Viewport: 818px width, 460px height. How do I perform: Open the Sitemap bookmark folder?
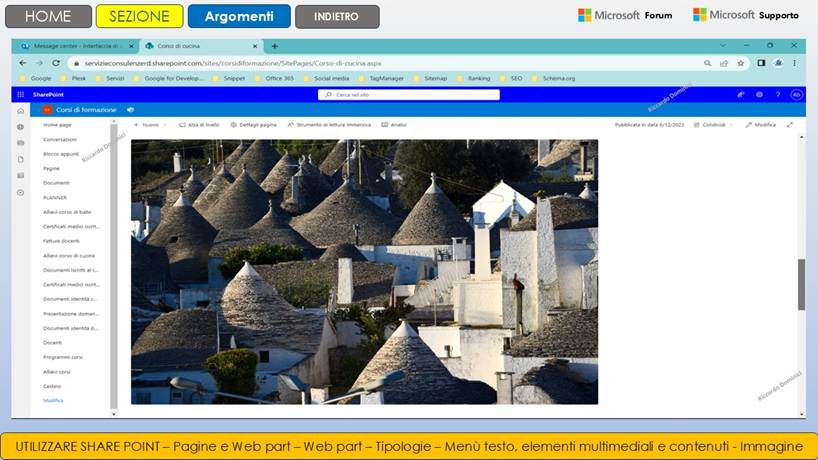(430, 78)
